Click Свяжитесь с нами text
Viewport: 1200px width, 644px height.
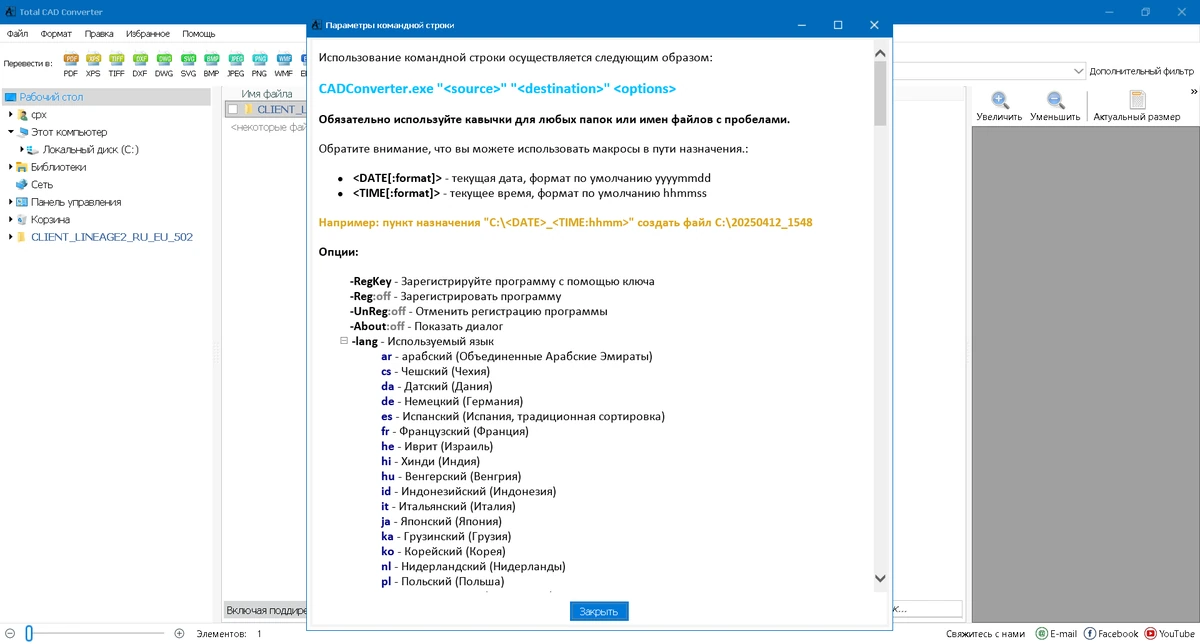pyautogui.click(x=985, y=633)
